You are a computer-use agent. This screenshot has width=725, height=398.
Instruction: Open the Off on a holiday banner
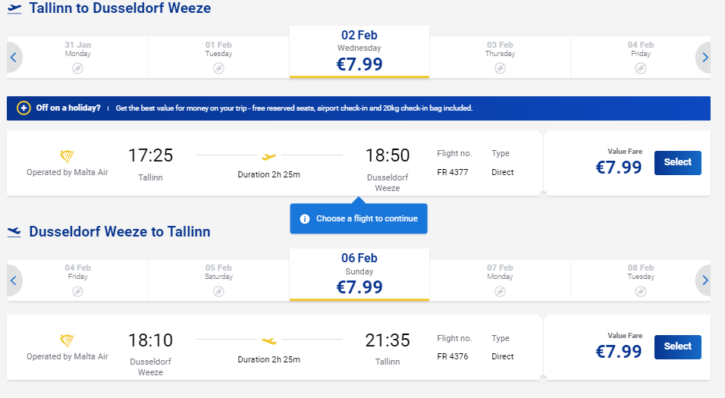pyautogui.click(x=358, y=108)
